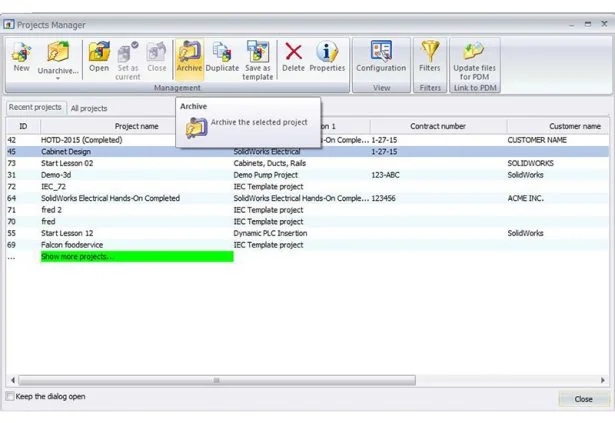Duplicate the selected project
The height and width of the screenshot is (423, 615).
222,56
